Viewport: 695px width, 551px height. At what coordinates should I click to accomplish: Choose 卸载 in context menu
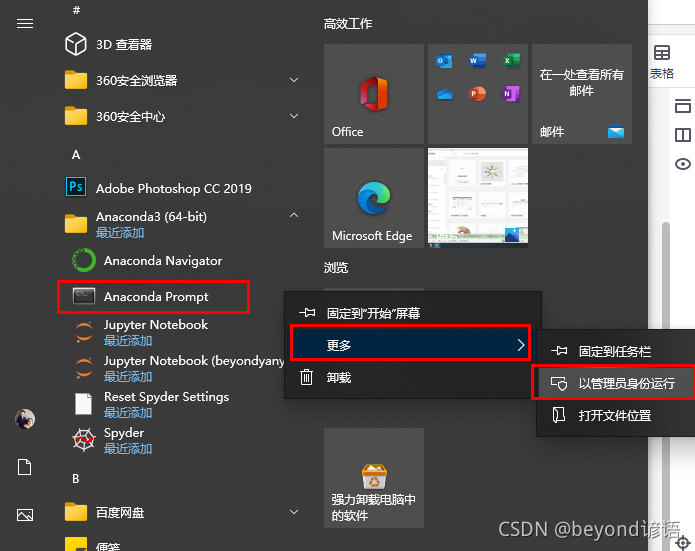(413, 377)
